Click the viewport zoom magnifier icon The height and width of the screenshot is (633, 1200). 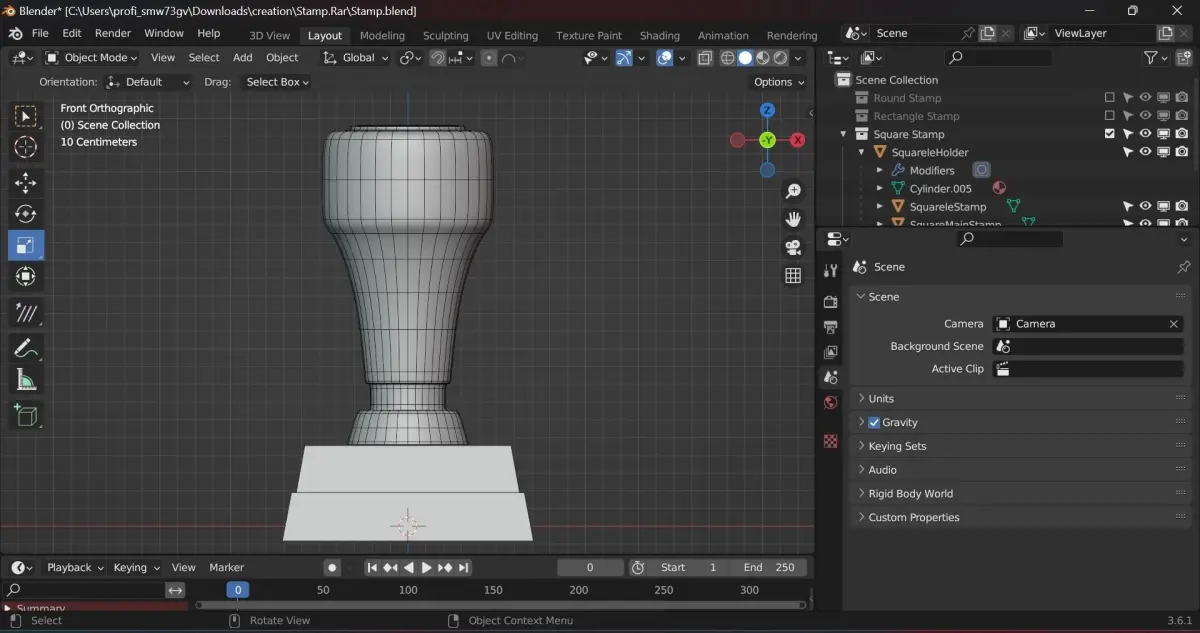click(793, 191)
